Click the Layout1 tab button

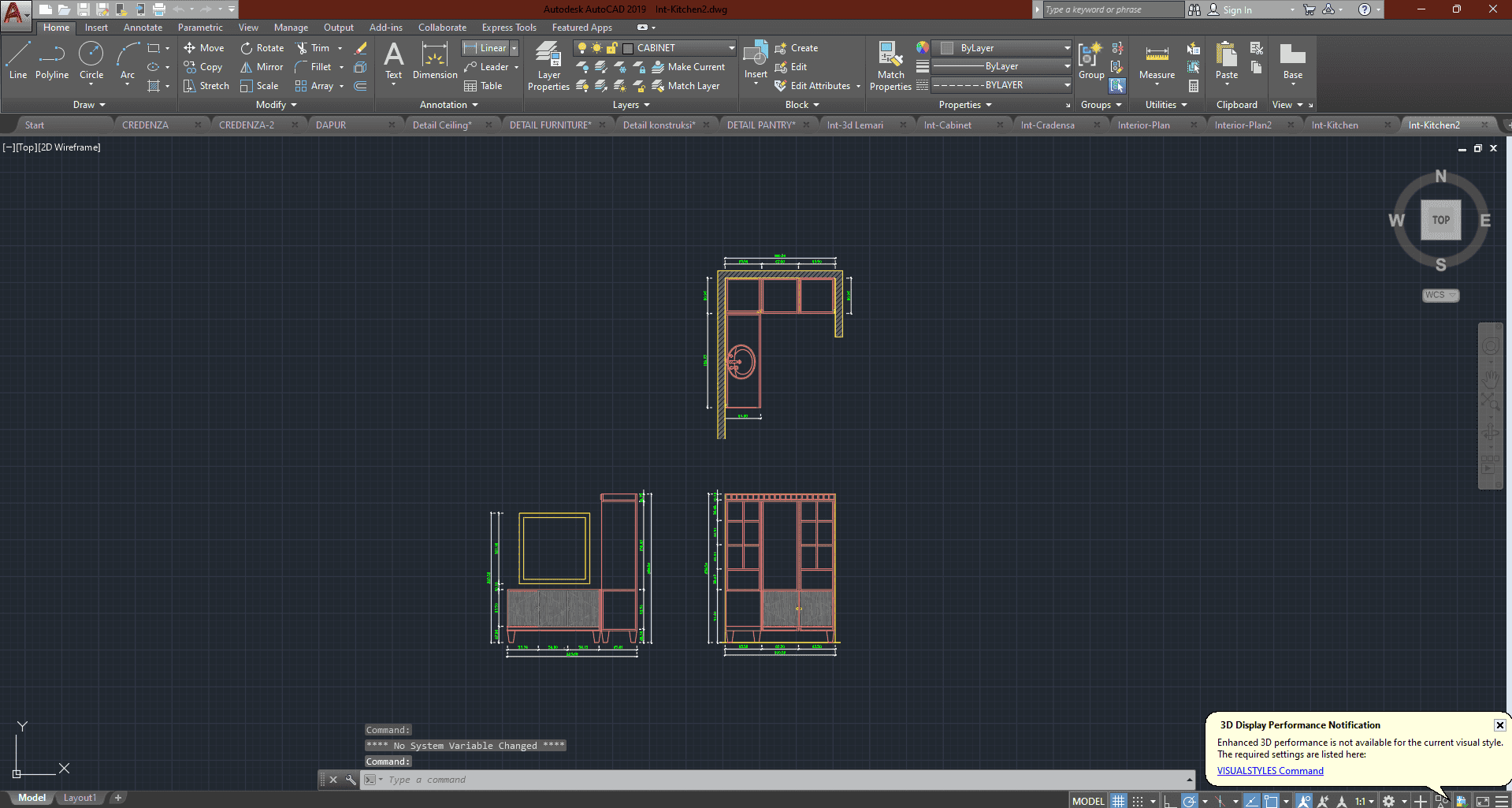(x=80, y=798)
